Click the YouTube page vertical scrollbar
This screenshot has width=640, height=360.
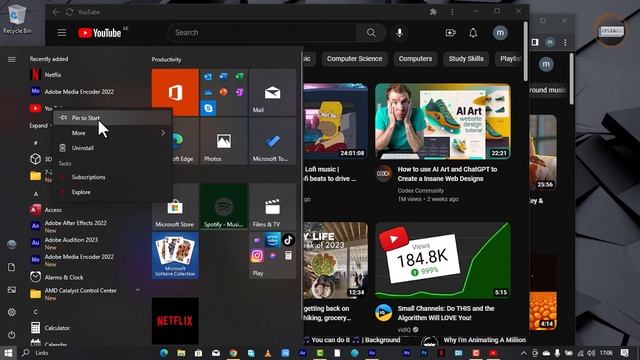(525, 51)
